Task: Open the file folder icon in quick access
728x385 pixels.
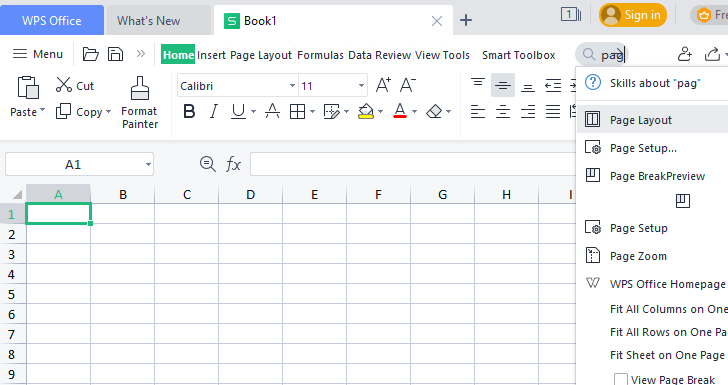Action: click(x=91, y=54)
